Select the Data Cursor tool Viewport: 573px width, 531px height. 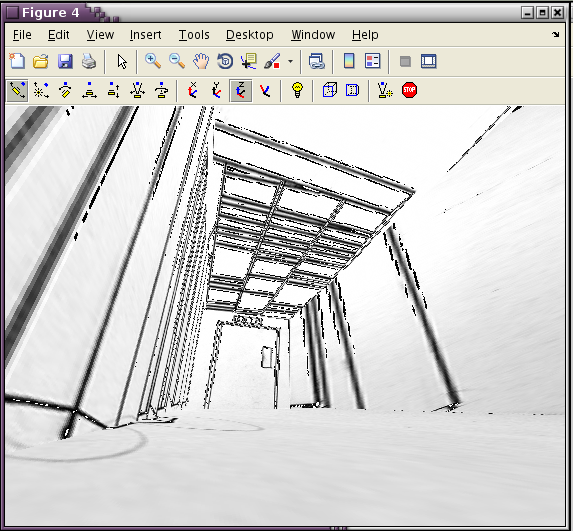(x=249, y=61)
